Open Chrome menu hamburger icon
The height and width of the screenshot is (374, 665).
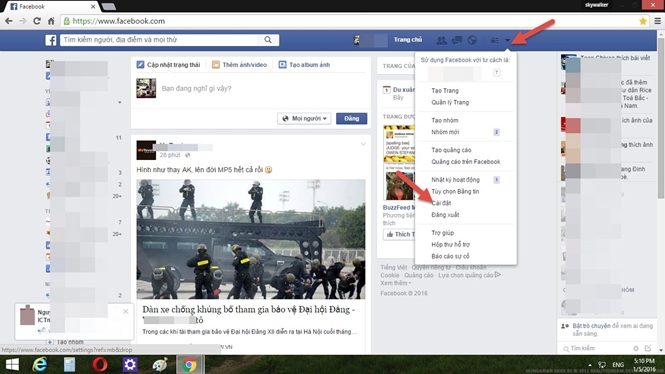pos(657,21)
